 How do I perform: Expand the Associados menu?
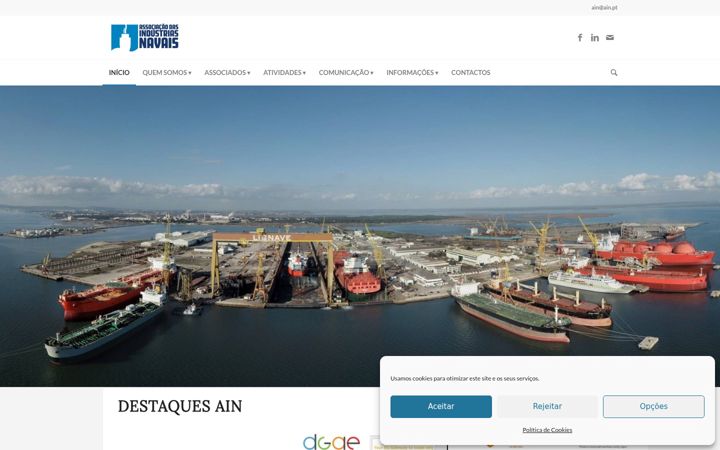pyautogui.click(x=227, y=73)
